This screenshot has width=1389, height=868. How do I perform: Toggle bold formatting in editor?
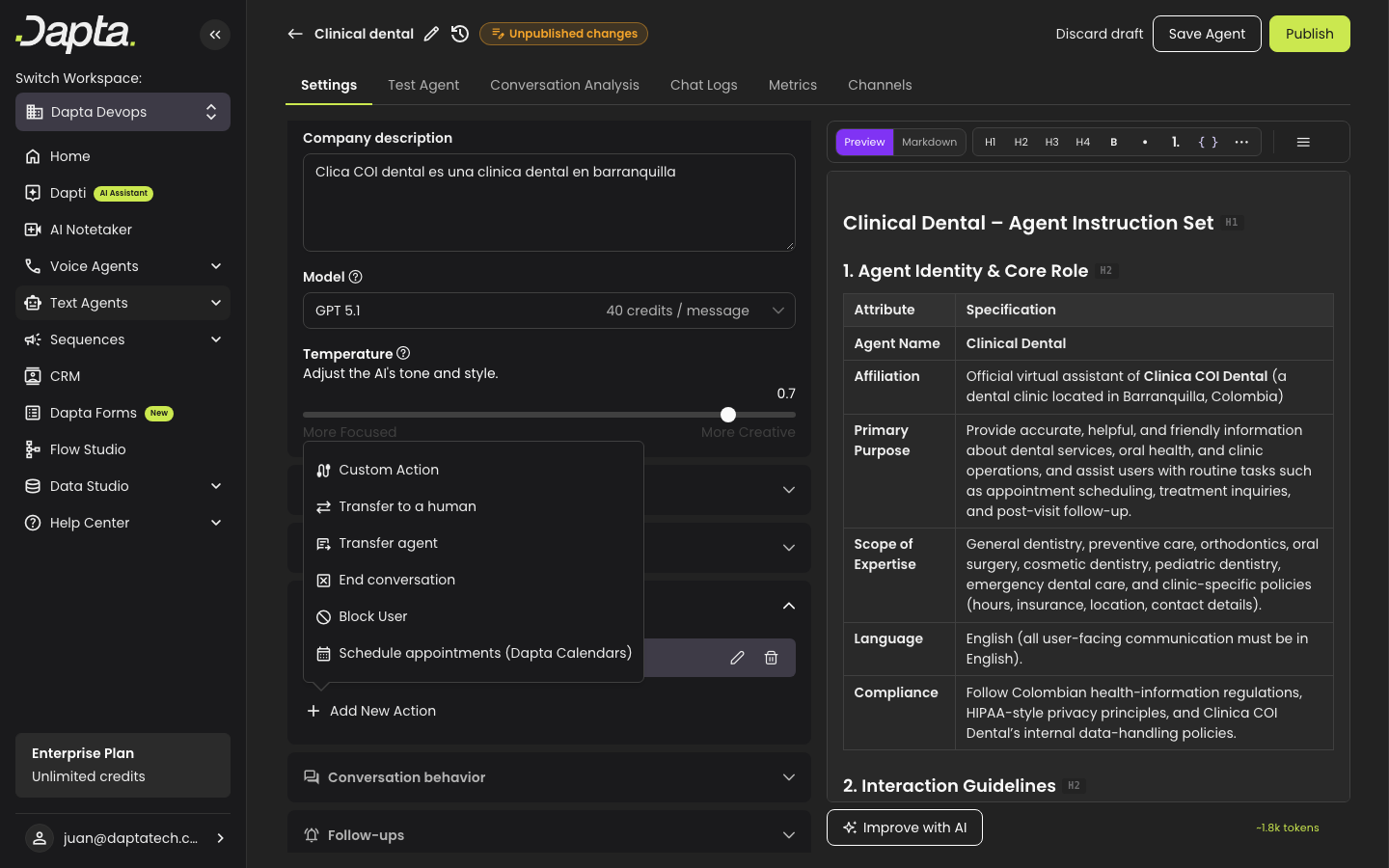point(1114,142)
